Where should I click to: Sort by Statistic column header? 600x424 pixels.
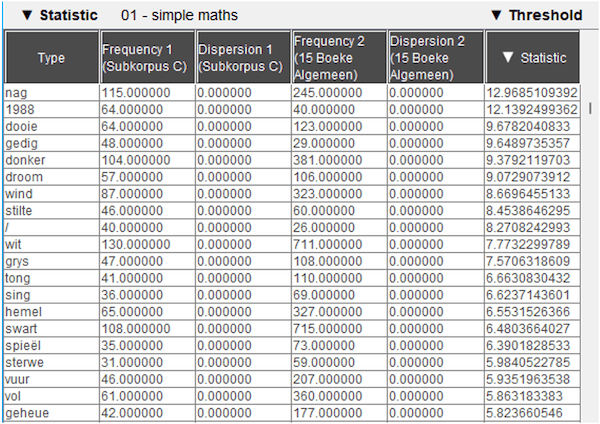point(532,58)
